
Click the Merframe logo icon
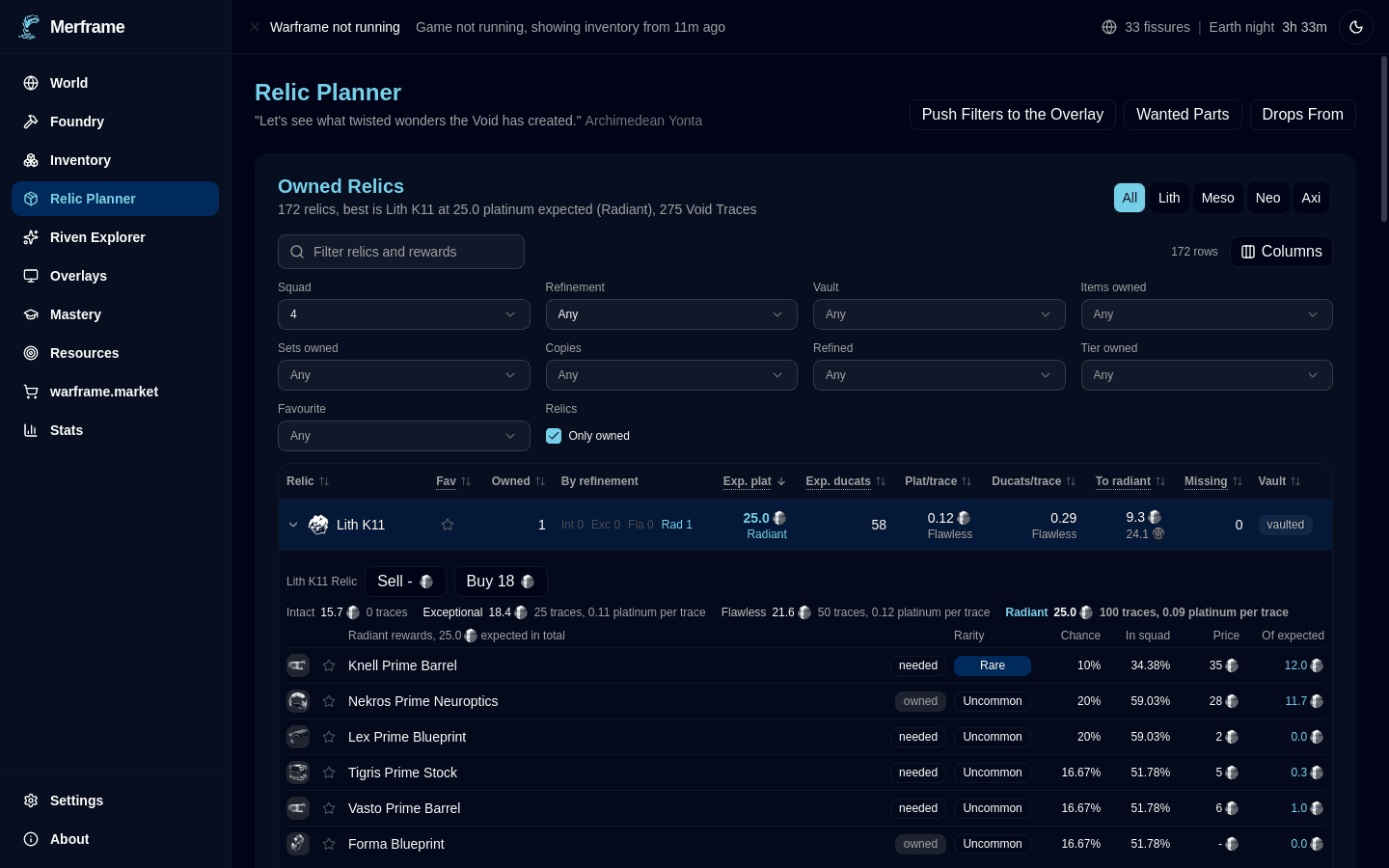29,27
